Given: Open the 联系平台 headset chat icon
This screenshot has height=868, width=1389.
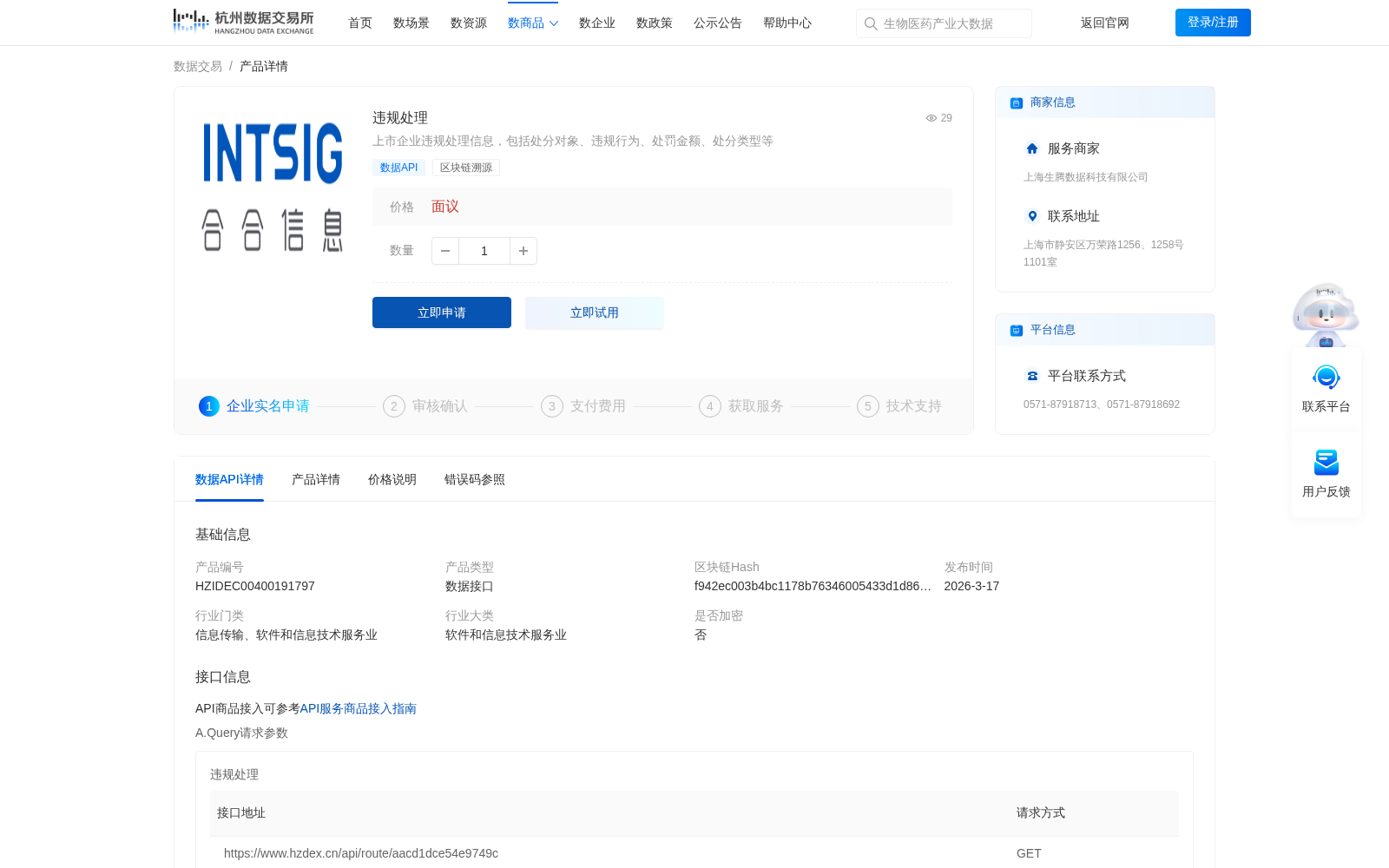Looking at the screenshot, I should (x=1326, y=378).
